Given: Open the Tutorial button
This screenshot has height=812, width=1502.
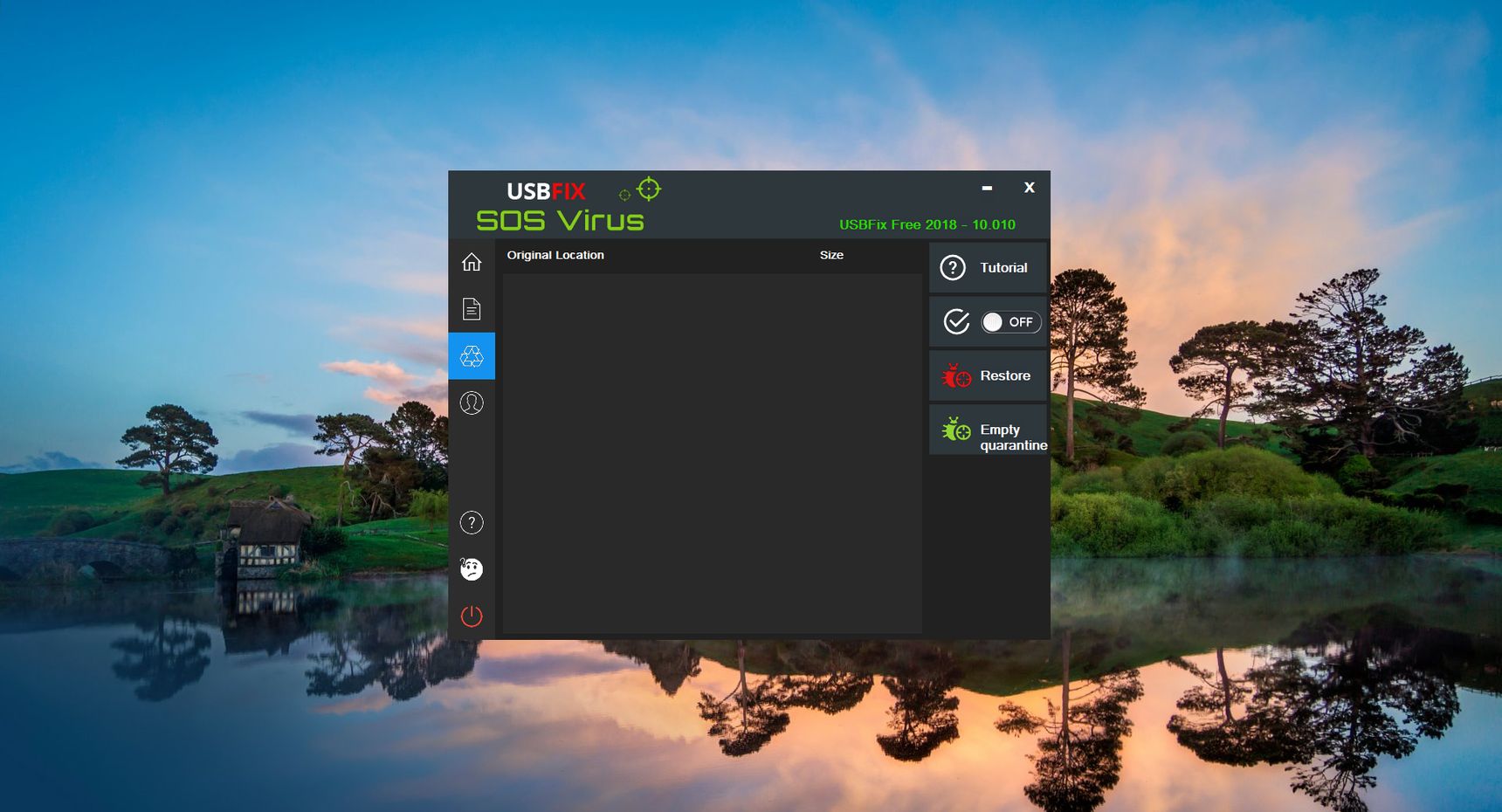Looking at the screenshot, I should (x=988, y=268).
